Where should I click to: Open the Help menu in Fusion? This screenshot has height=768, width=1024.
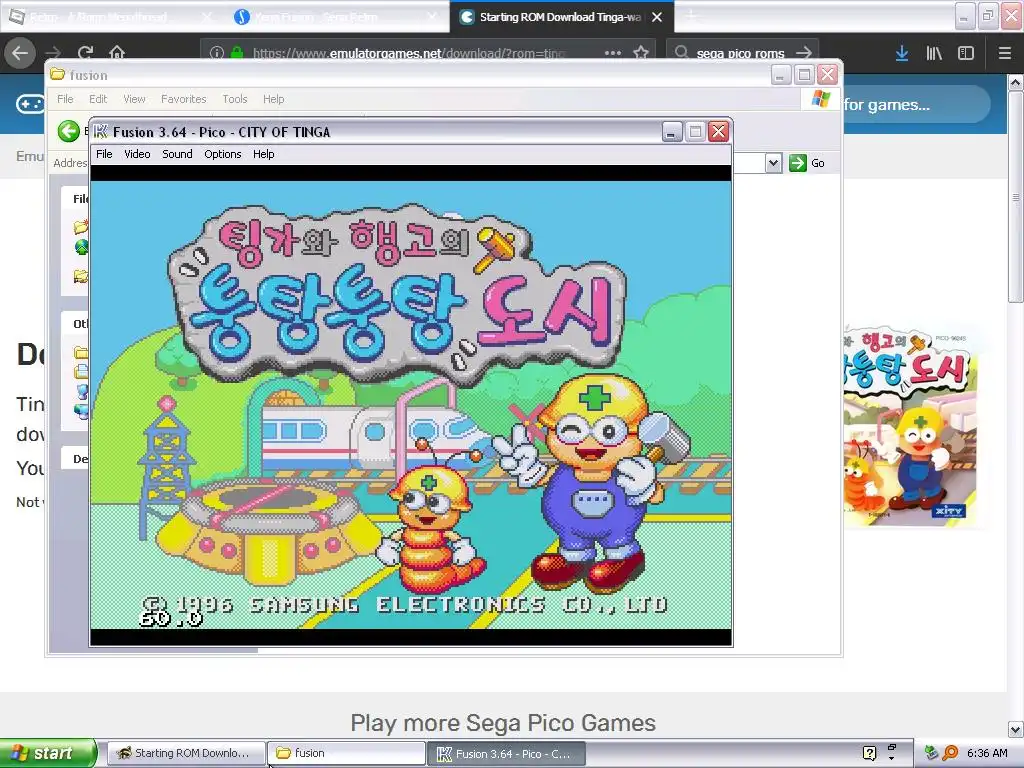264,154
